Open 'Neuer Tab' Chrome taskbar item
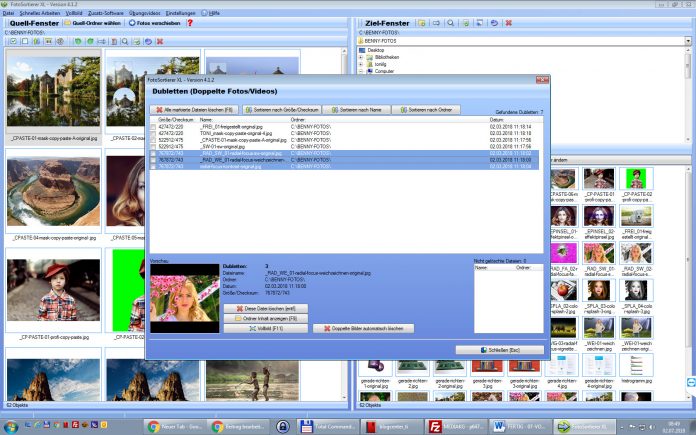696x435 pixels. pos(175,427)
